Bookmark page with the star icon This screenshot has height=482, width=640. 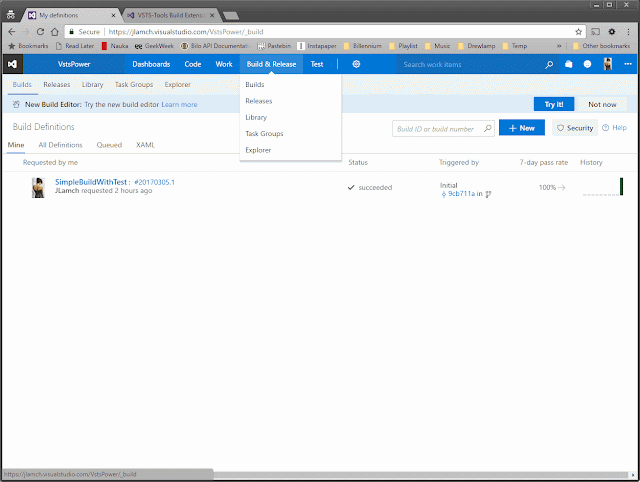578,32
